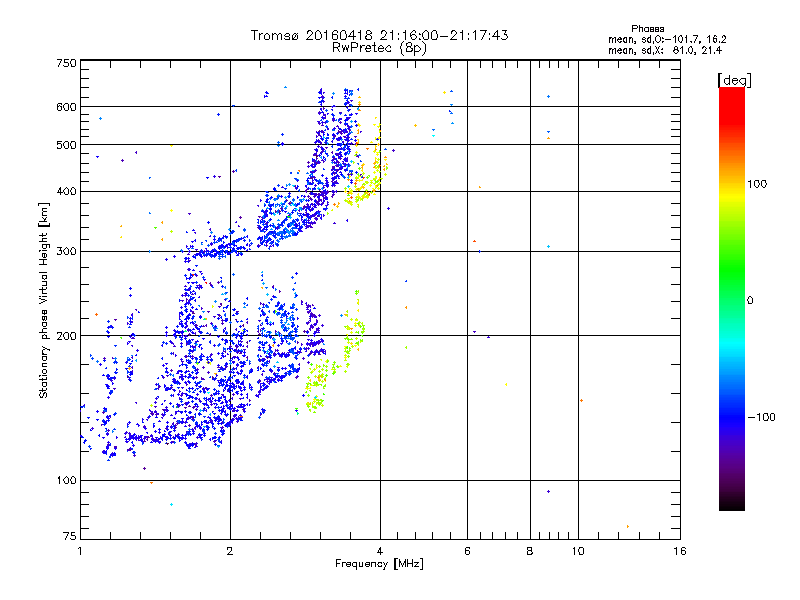
Task: Click the x-axis '1' tick label
Action: 80,551
